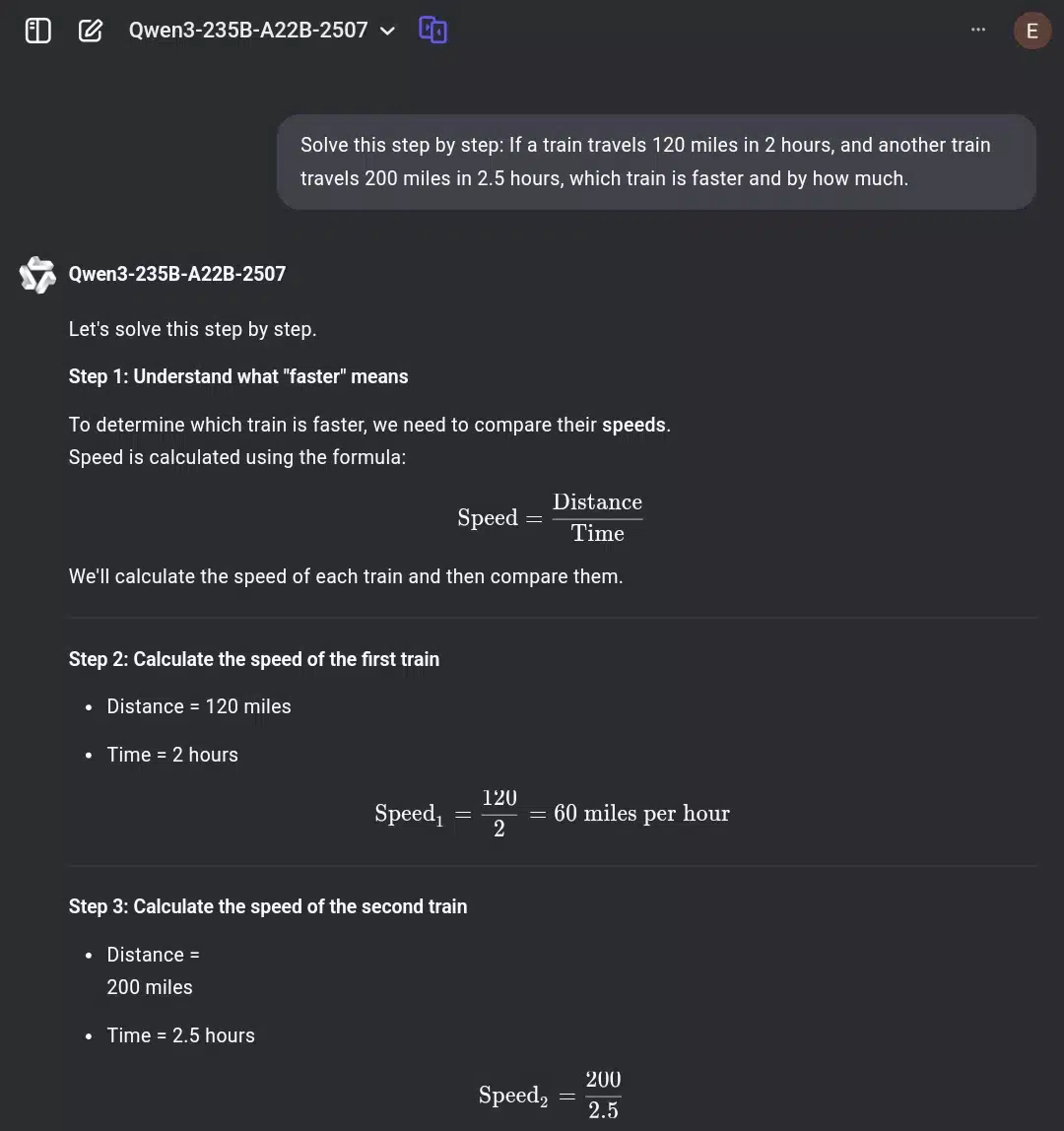
Task: Click the "Distance = 120 miles" bullet
Action: pos(199,707)
